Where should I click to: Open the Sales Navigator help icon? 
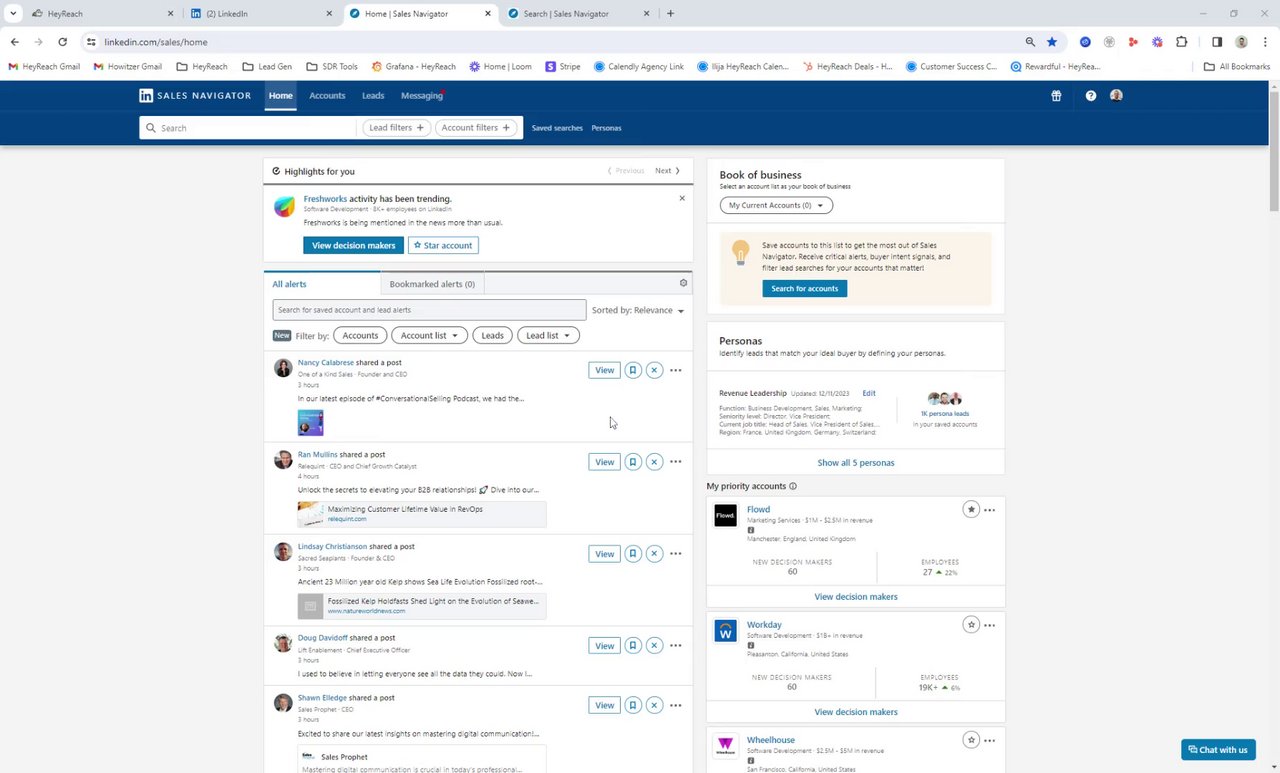point(1091,96)
